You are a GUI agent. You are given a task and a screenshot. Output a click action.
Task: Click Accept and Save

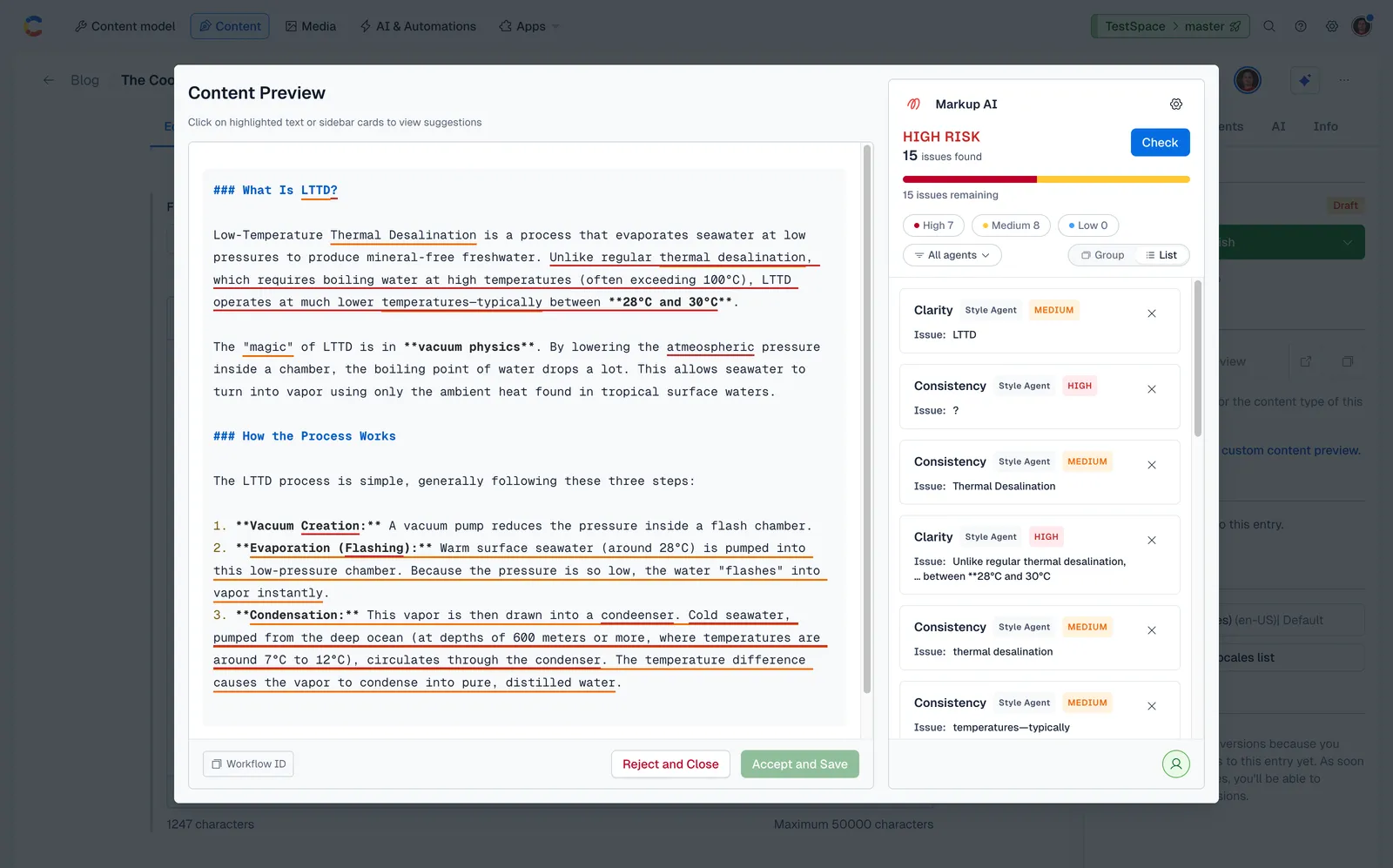click(x=800, y=764)
